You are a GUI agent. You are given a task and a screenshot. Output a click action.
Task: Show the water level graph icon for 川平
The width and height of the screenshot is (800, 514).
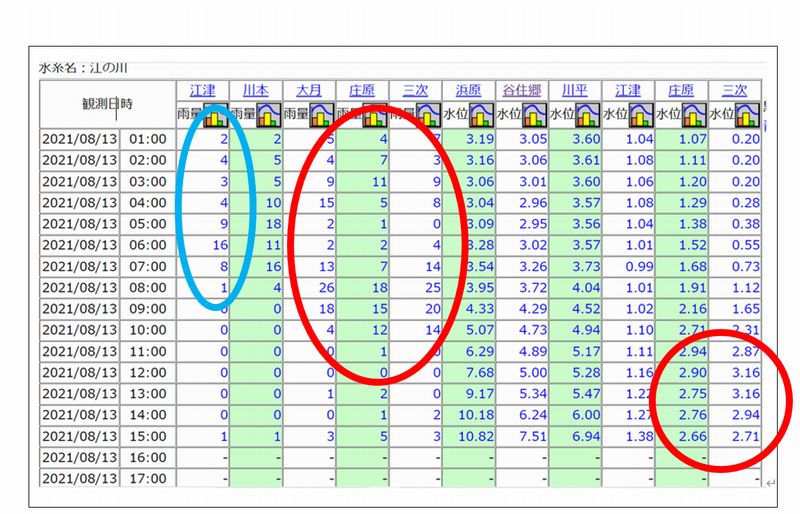(x=588, y=114)
